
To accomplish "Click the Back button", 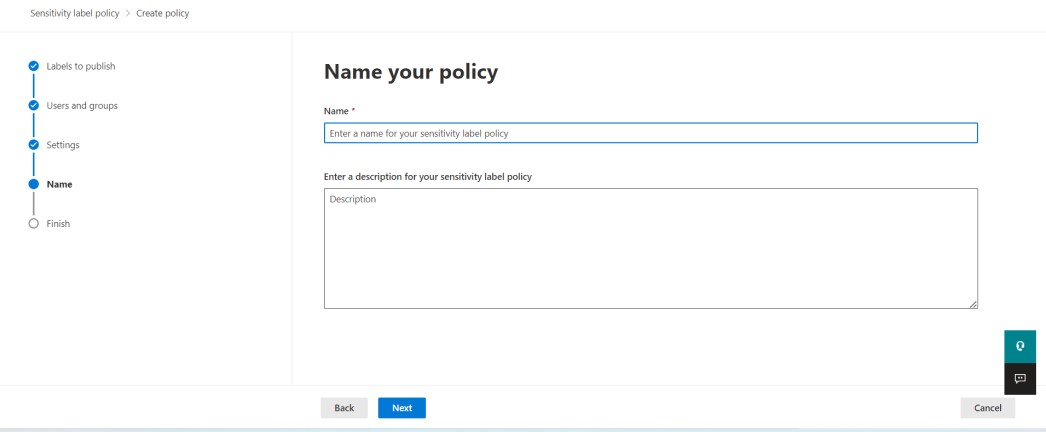I will [x=344, y=408].
